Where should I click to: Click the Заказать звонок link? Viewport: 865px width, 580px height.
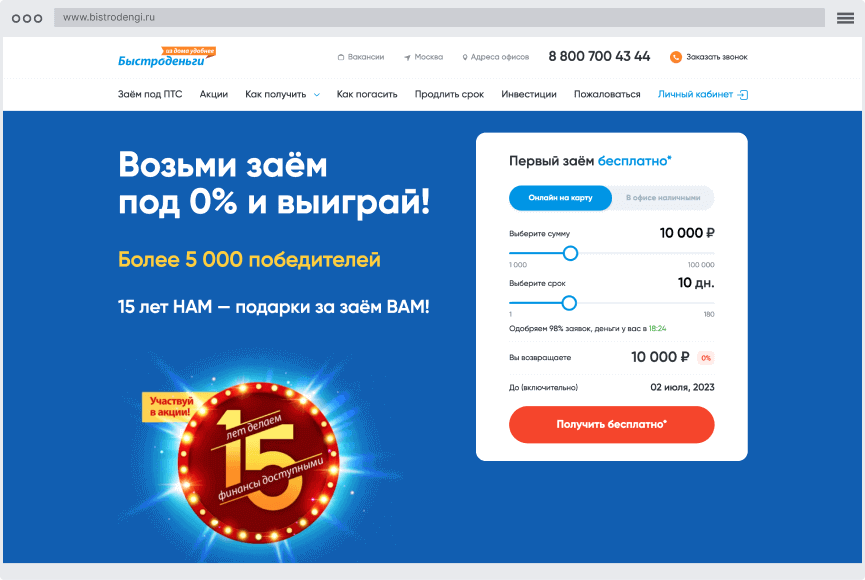(x=717, y=57)
